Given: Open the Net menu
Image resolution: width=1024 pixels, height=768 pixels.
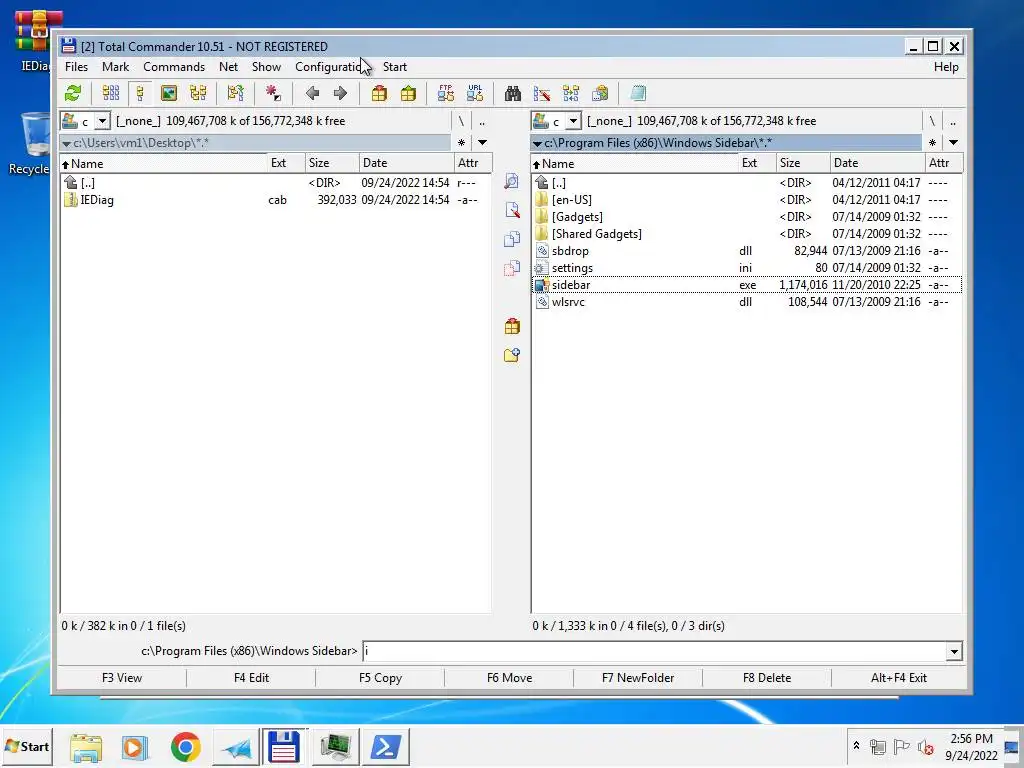Looking at the screenshot, I should [229, 67].
